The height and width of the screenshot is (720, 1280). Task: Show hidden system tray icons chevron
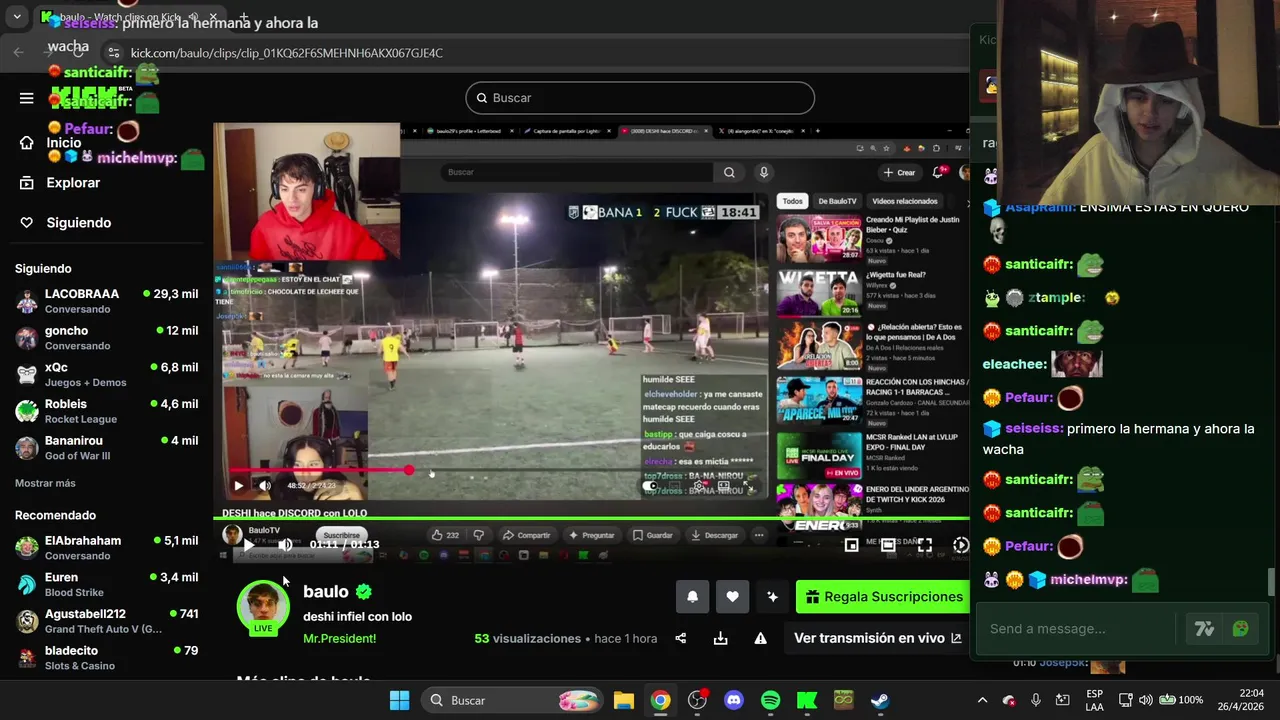click(982, 700)
